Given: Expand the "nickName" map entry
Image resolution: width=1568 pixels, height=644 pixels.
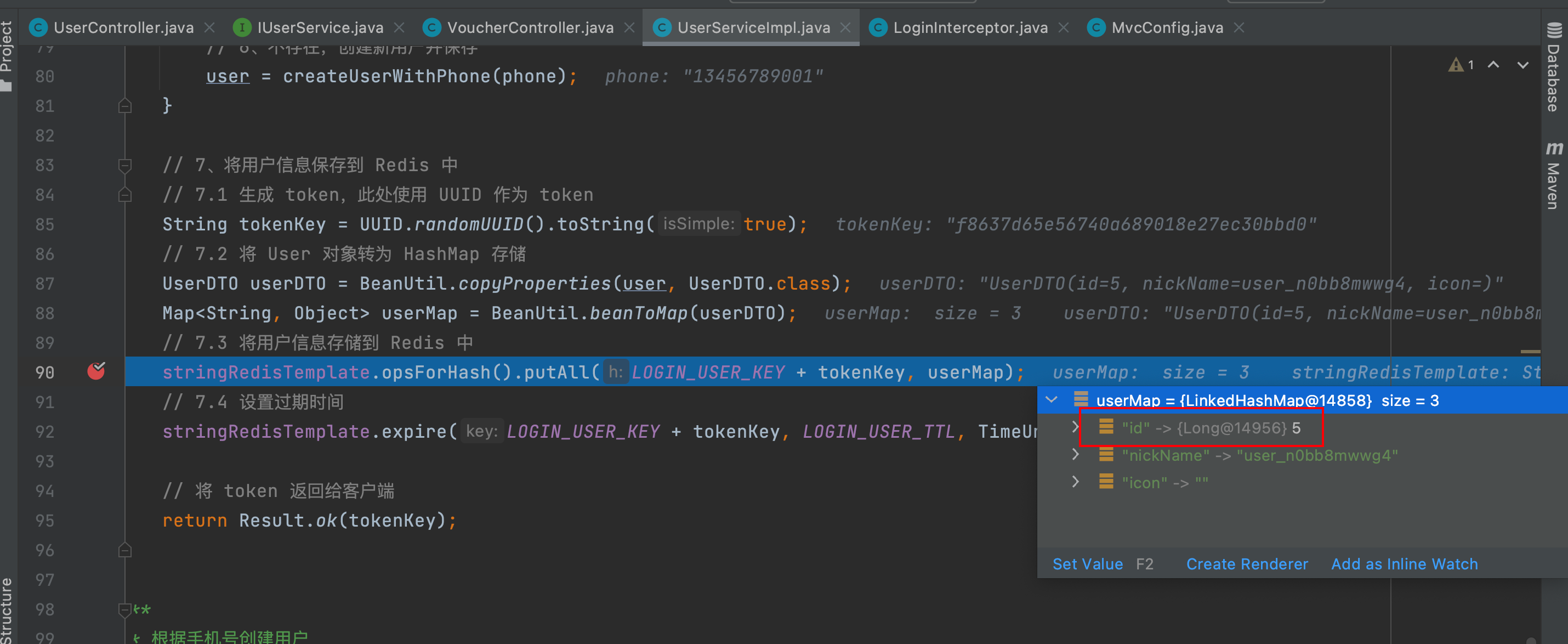Looking at the screenshot, I should click(1076, 455).
